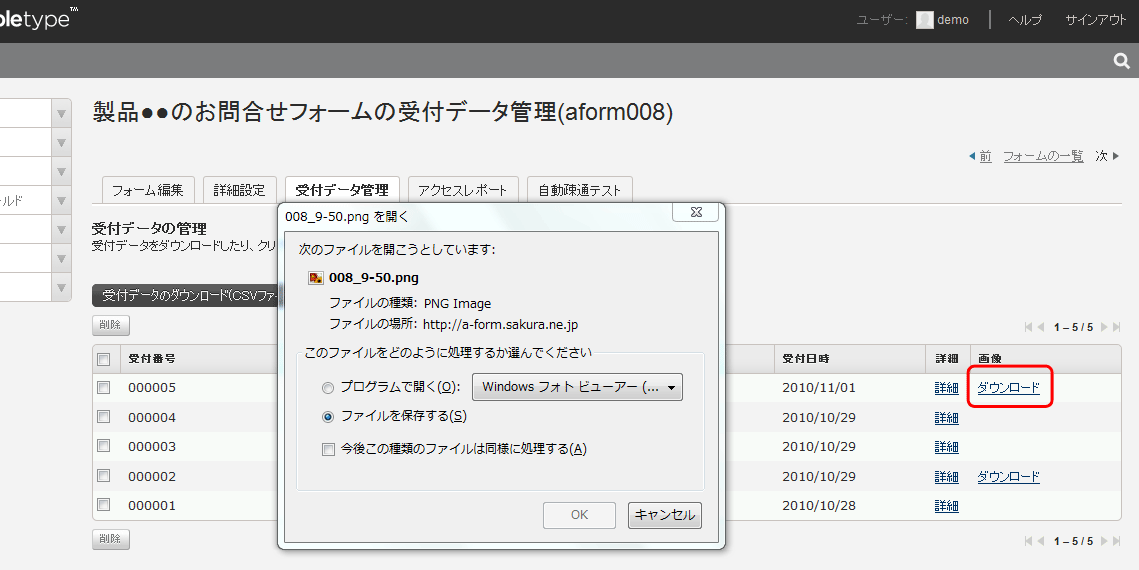Screen dimensions: 1139x570
Task: Expand the second sidebar menu arrow
Action: pyautogui.click(x=62, y=143)
